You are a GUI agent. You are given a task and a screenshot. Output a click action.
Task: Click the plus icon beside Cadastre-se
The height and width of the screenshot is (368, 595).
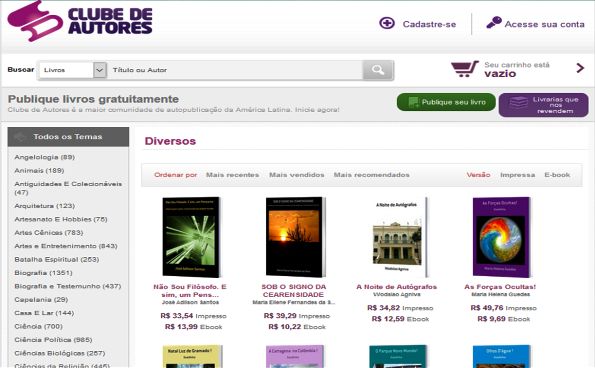pos(387,24)
